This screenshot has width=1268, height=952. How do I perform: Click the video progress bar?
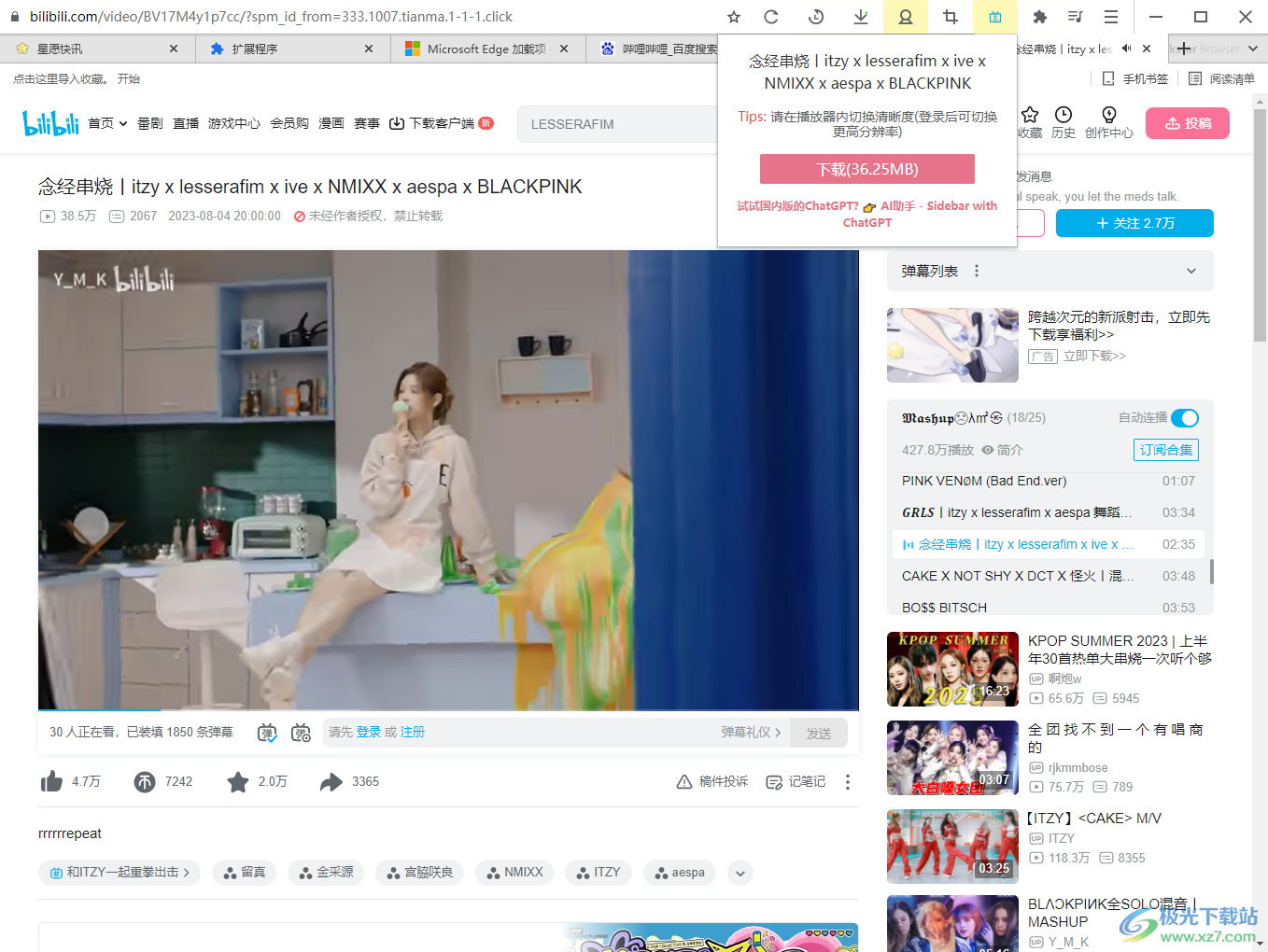tap(448, 709)
